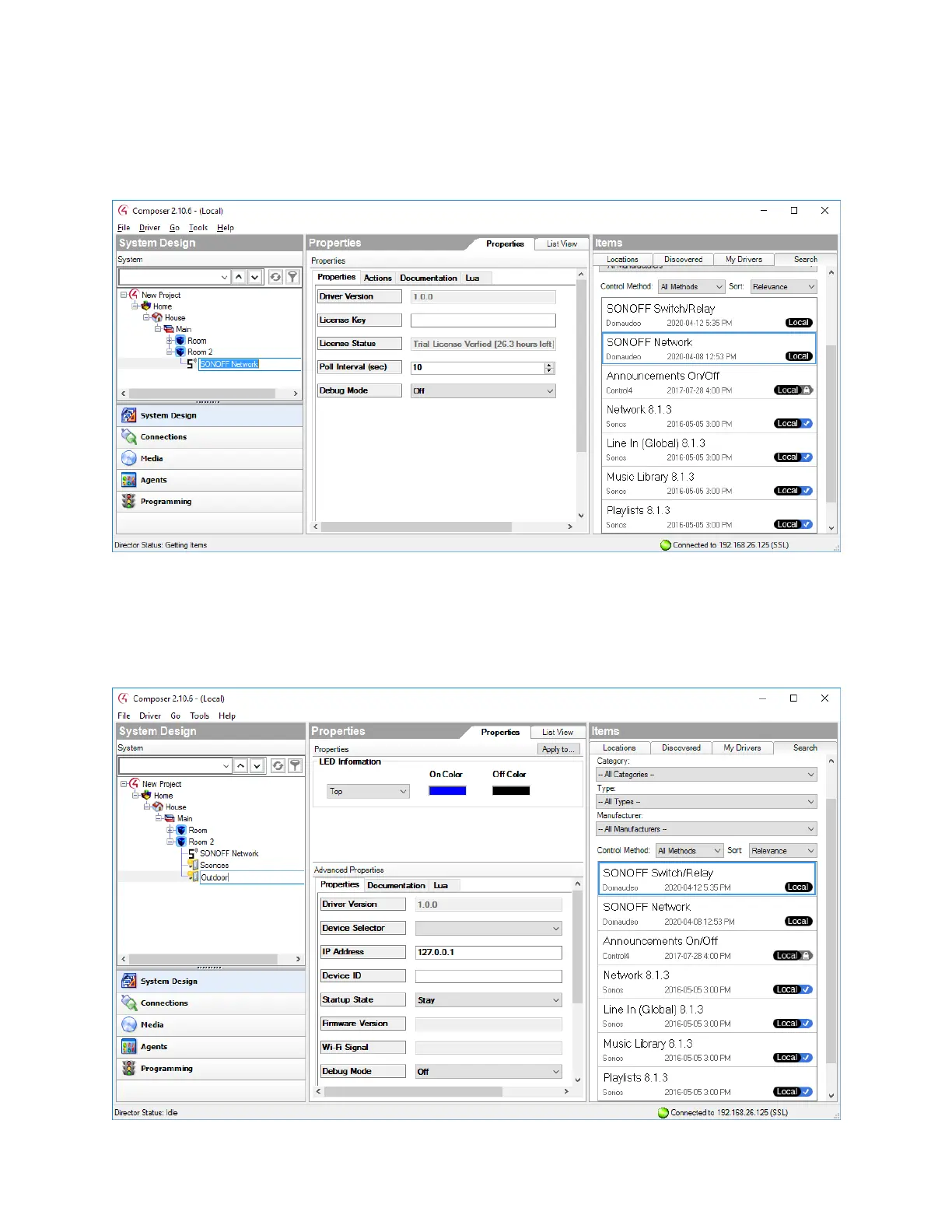Image resolution: width=952 pixels, height=1232 pixels.
Task: Click into the Device ID field
Action: point(488,976)
